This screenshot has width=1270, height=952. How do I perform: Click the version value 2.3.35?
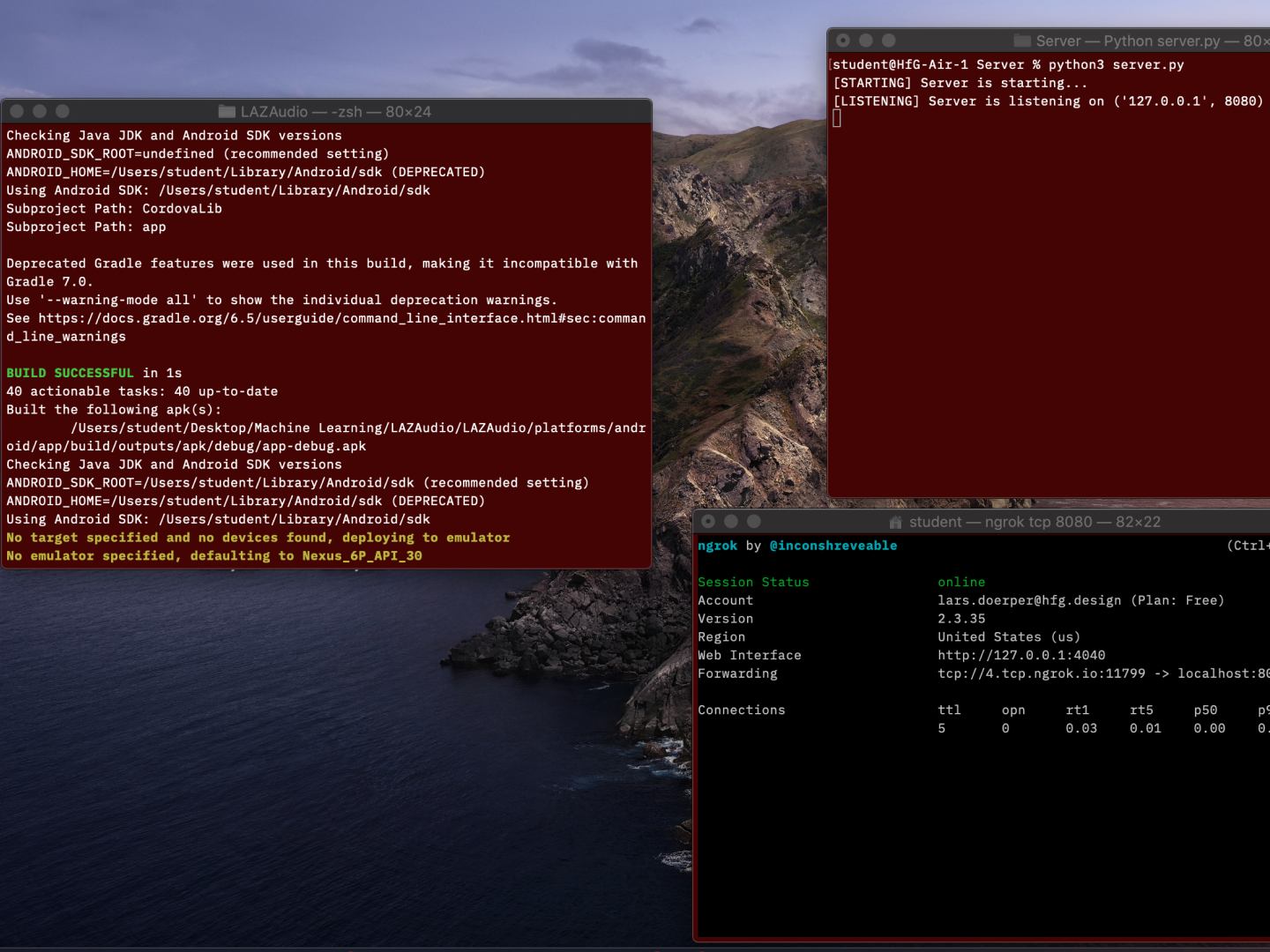point(961,619)
